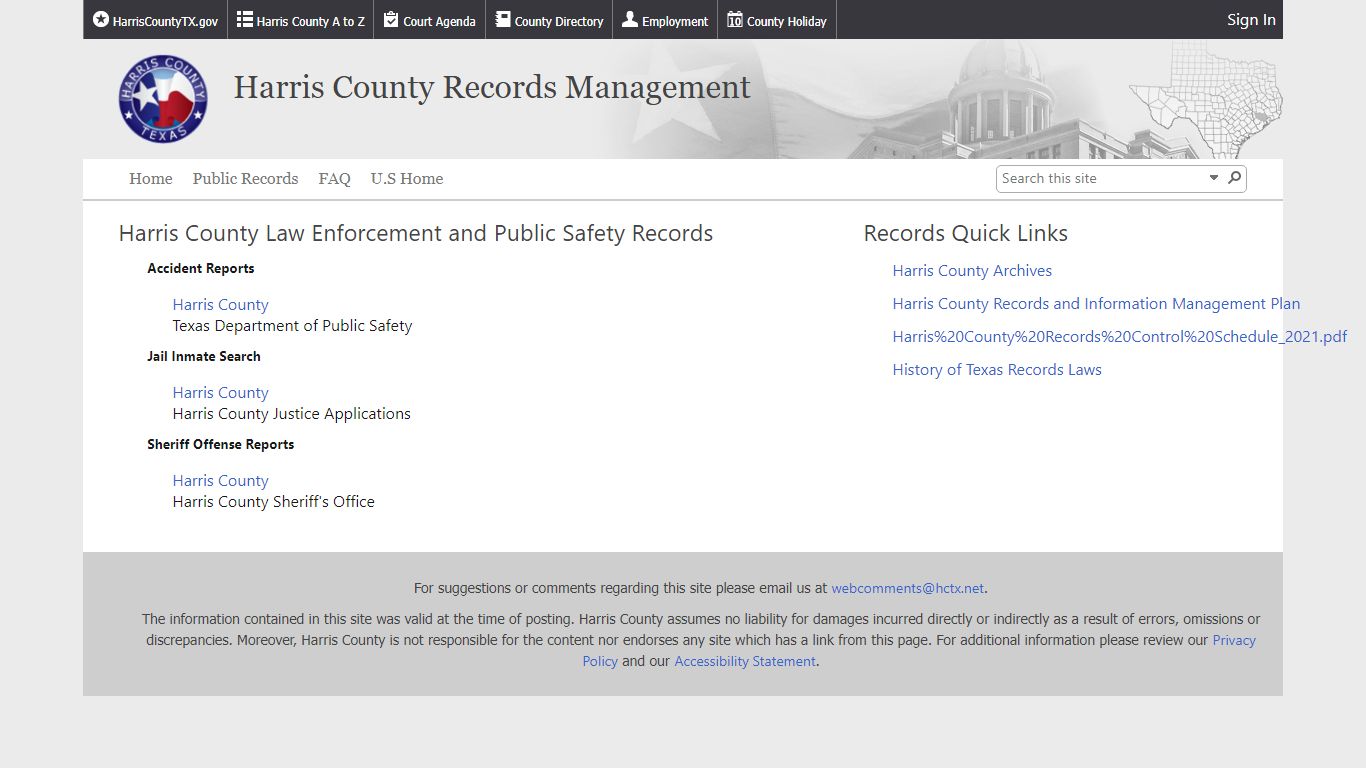Click the Accident Reports heading text

(201, 269)
